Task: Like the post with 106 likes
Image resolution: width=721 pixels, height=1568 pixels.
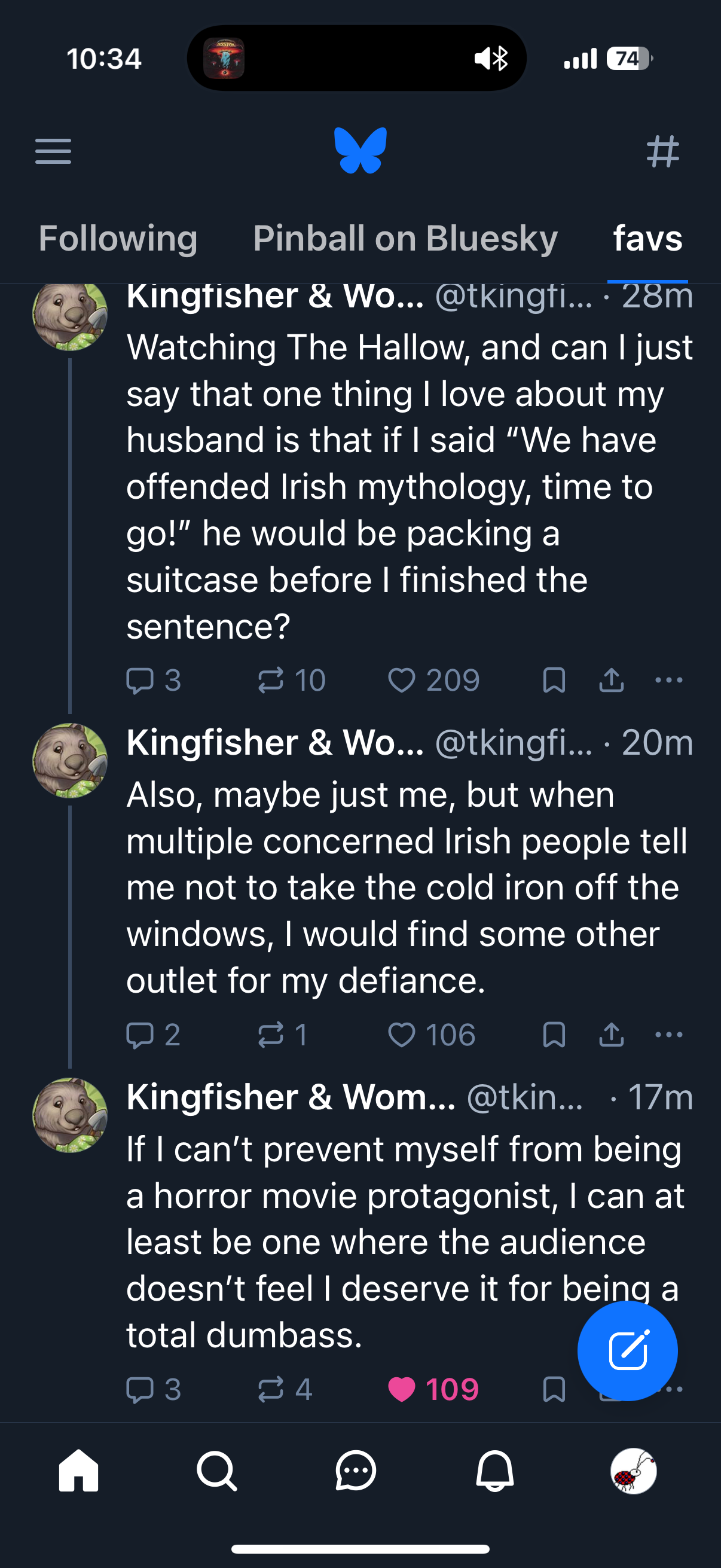Action: click(x=402, y=1035)
